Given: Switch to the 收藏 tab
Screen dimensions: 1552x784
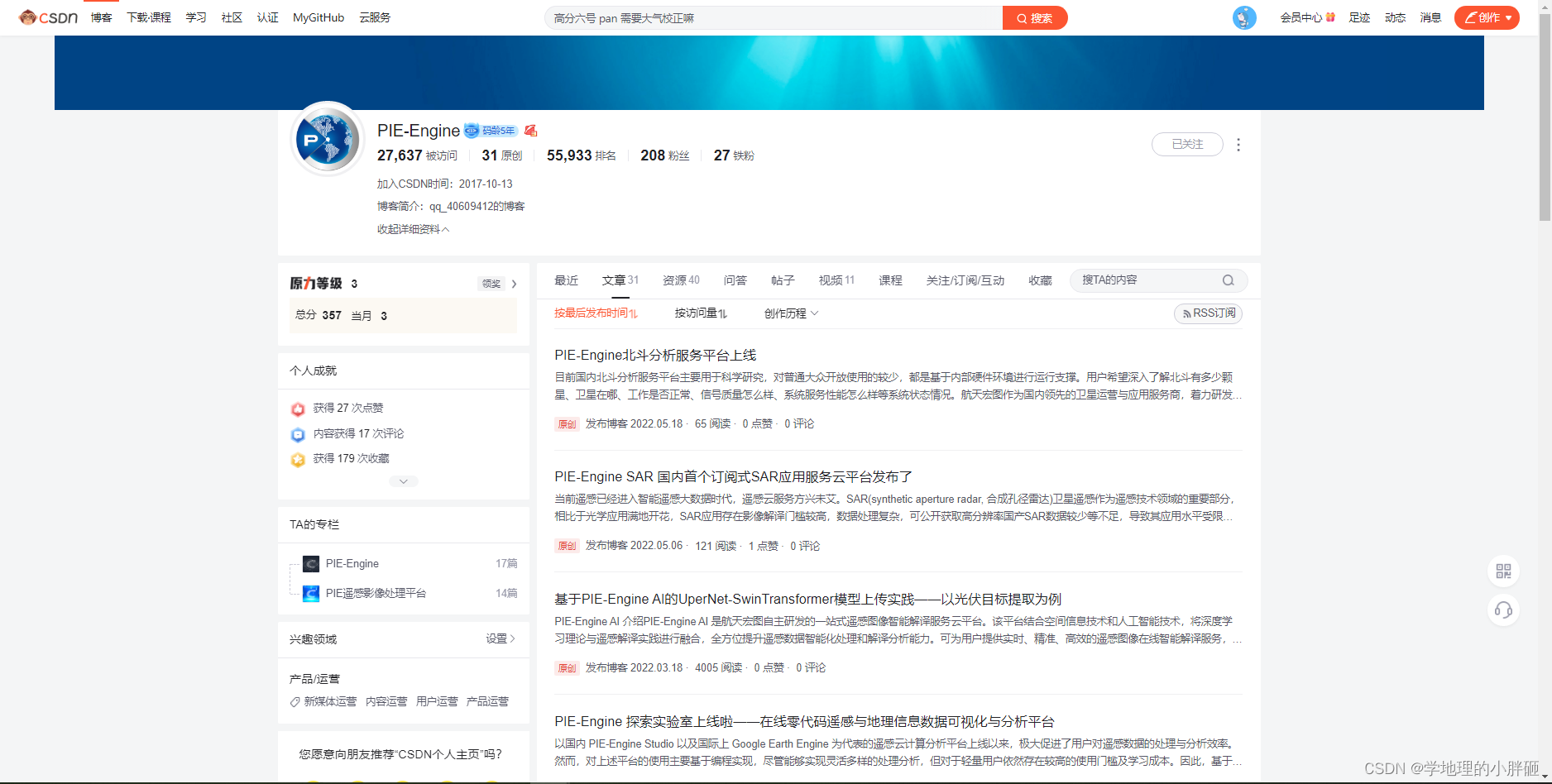Looking at the screenshot, I should (1040, 280).
